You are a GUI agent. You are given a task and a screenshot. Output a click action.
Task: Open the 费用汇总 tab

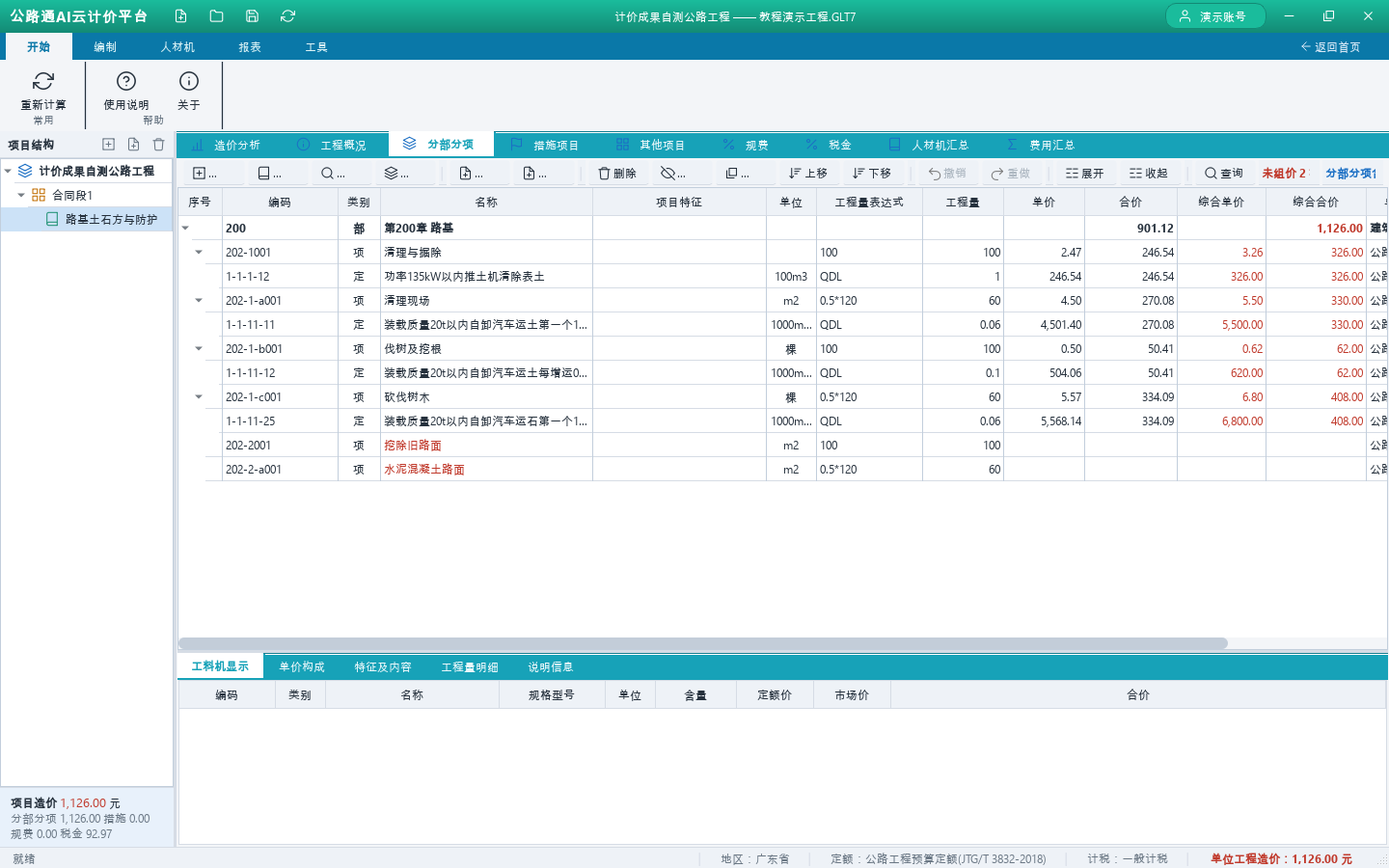[x=1040, y=145]
